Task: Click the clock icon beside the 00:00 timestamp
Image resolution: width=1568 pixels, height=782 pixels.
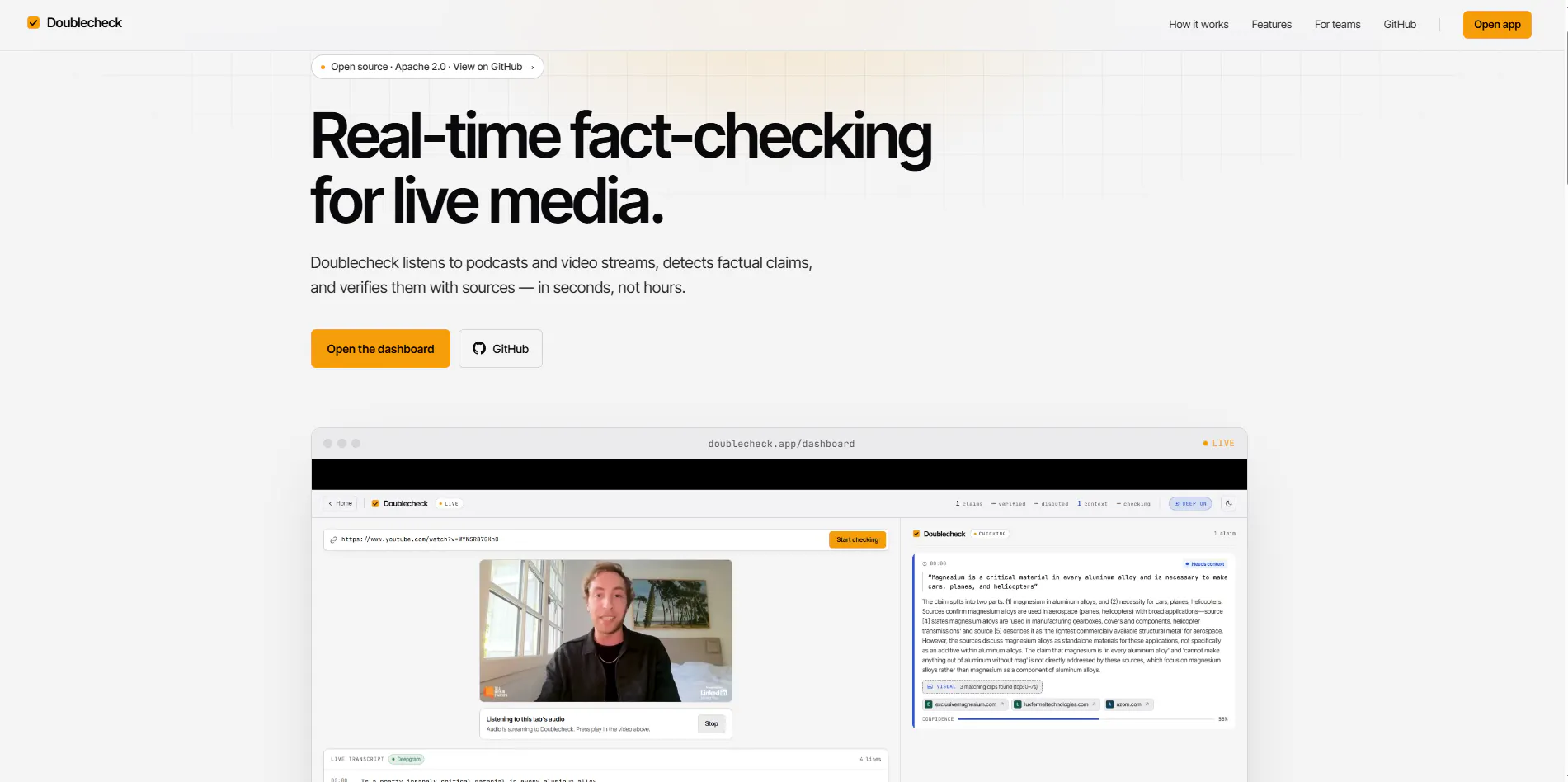Action: [x=925, y=563]
